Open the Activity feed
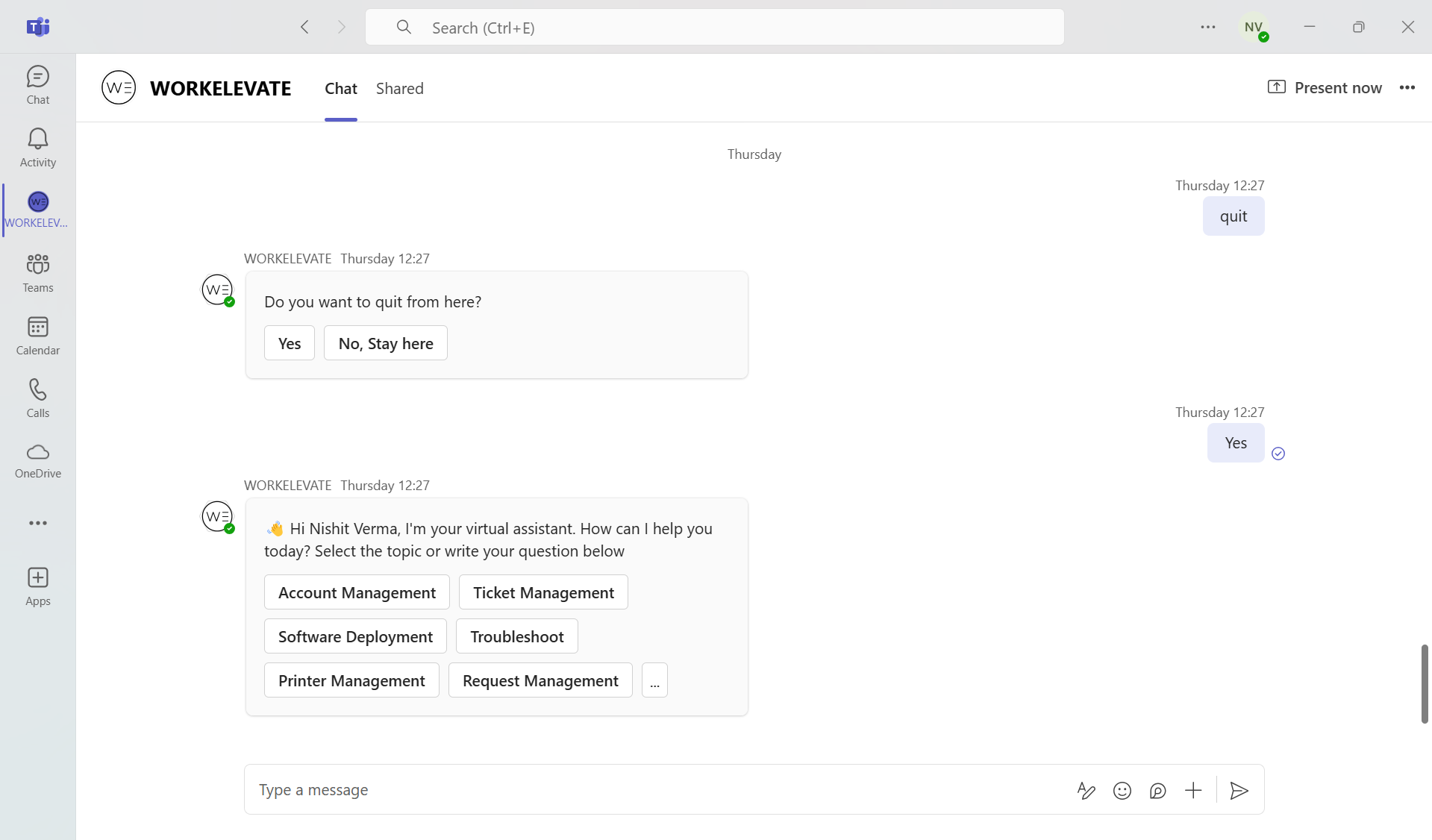1432x840 pixels. click(x=37, y=146)
